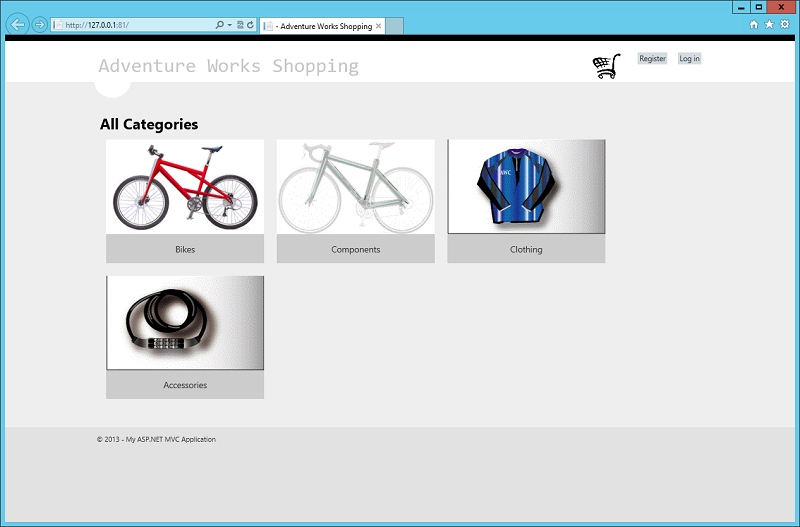The image size is (800, 527).
Task: Open browser Home icon
Action: (754, 24)
